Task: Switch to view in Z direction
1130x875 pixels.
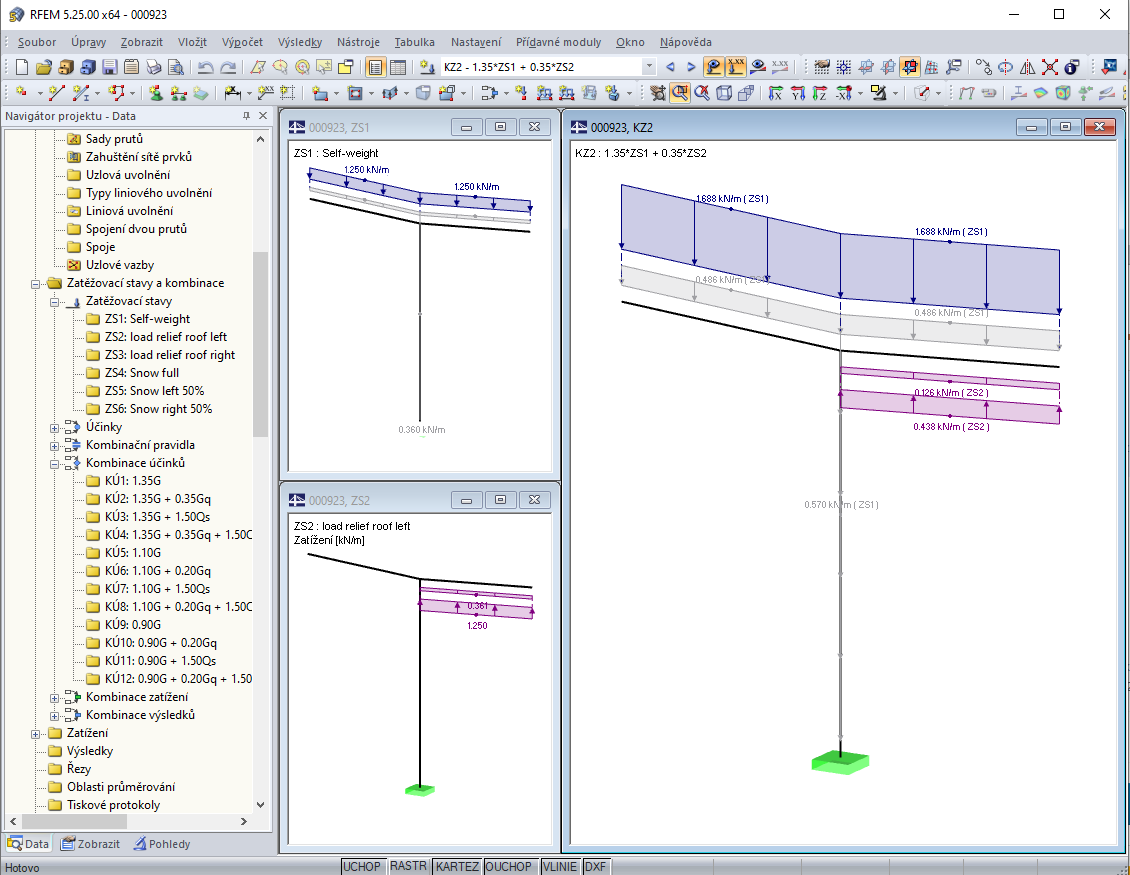Action: pos(819,92)
